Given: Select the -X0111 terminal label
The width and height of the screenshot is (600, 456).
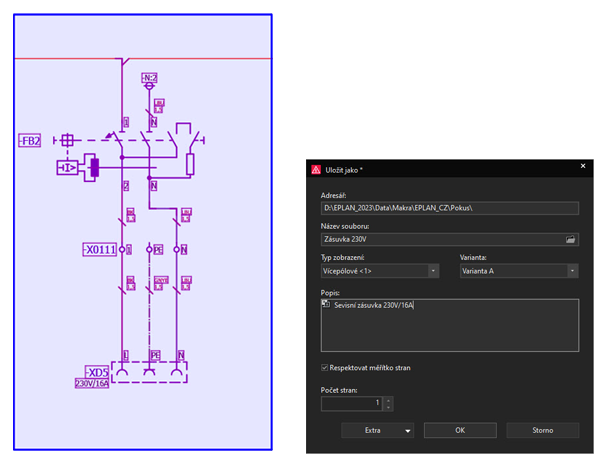Looking at the screenshot, I should (99, 248).
